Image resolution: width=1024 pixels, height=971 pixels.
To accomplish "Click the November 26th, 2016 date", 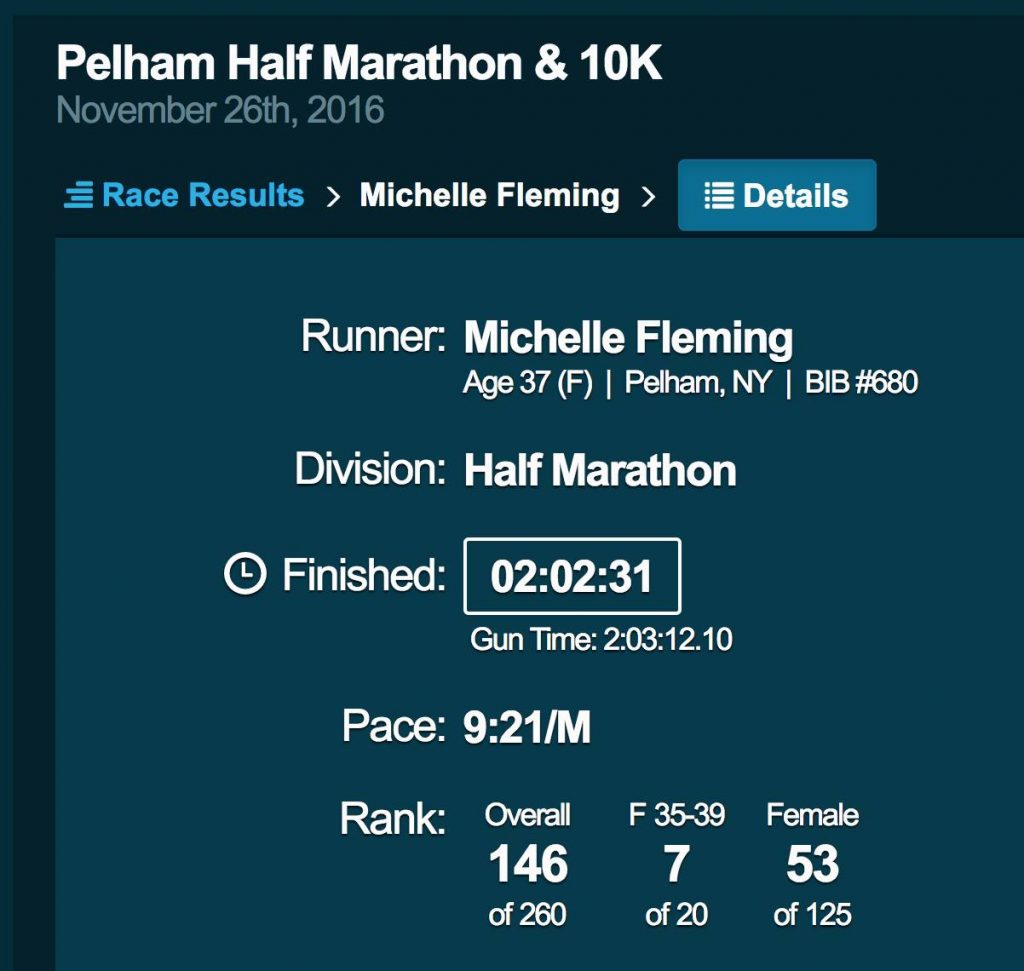I will click(220, 110).
